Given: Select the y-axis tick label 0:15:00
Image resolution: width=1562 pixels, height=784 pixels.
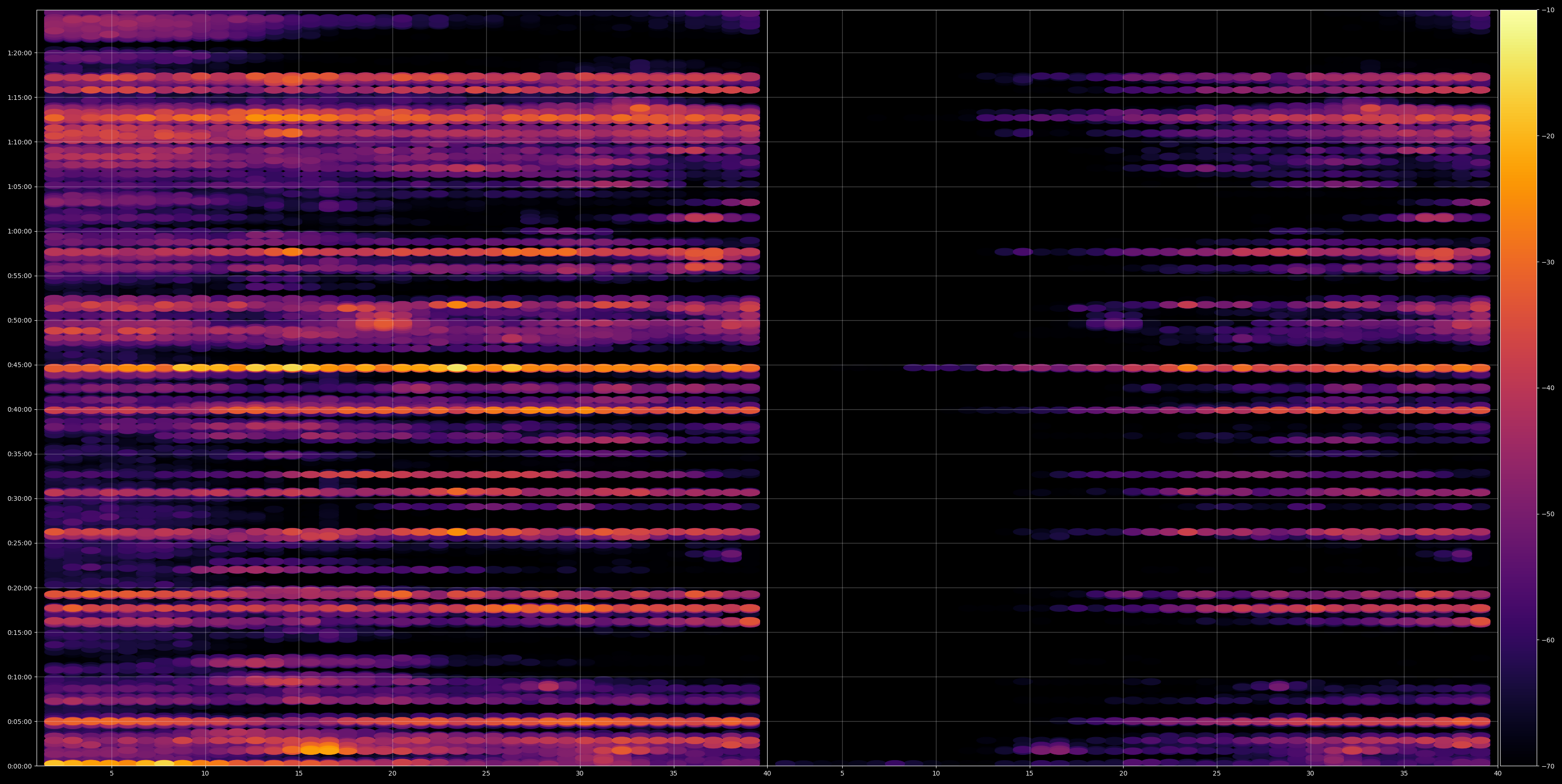Looking at the screenshot, I should coord(19,633).
